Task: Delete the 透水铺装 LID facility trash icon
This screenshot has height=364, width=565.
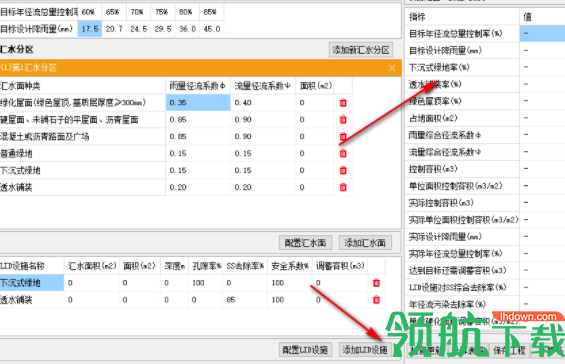Action: pyautogui.click(x=377, y=300)
